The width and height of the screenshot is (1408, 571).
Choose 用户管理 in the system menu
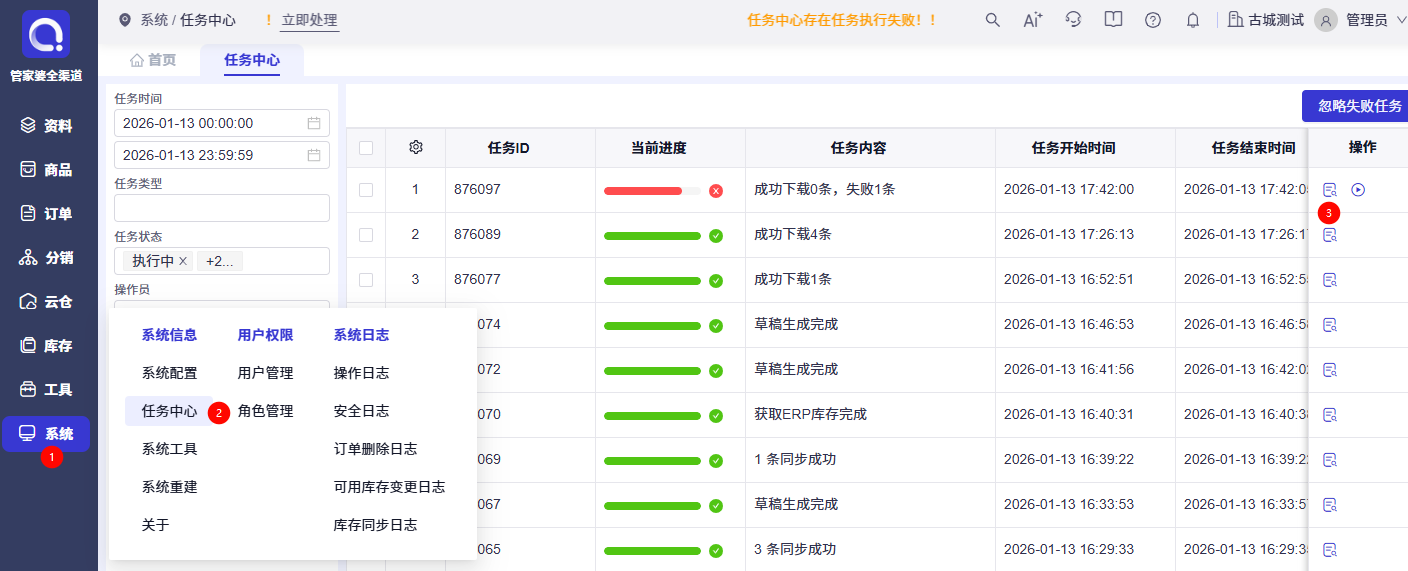[265, 373]
